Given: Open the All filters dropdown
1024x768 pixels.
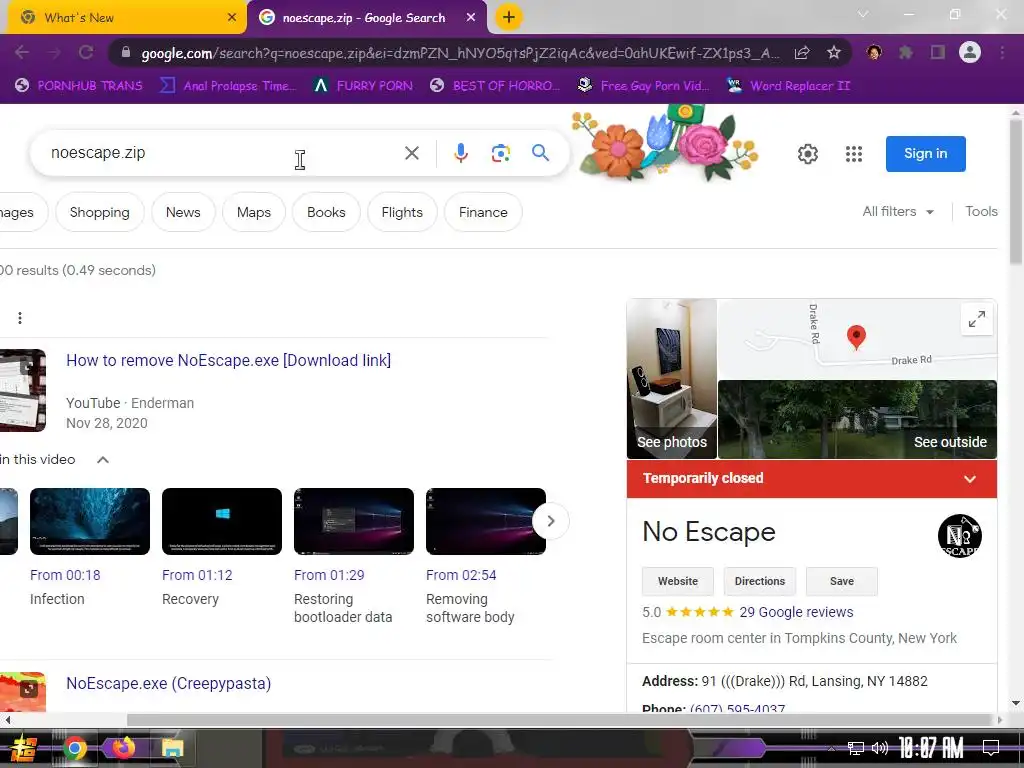Looking at the screenshot, I should click(x=898, y=212).
